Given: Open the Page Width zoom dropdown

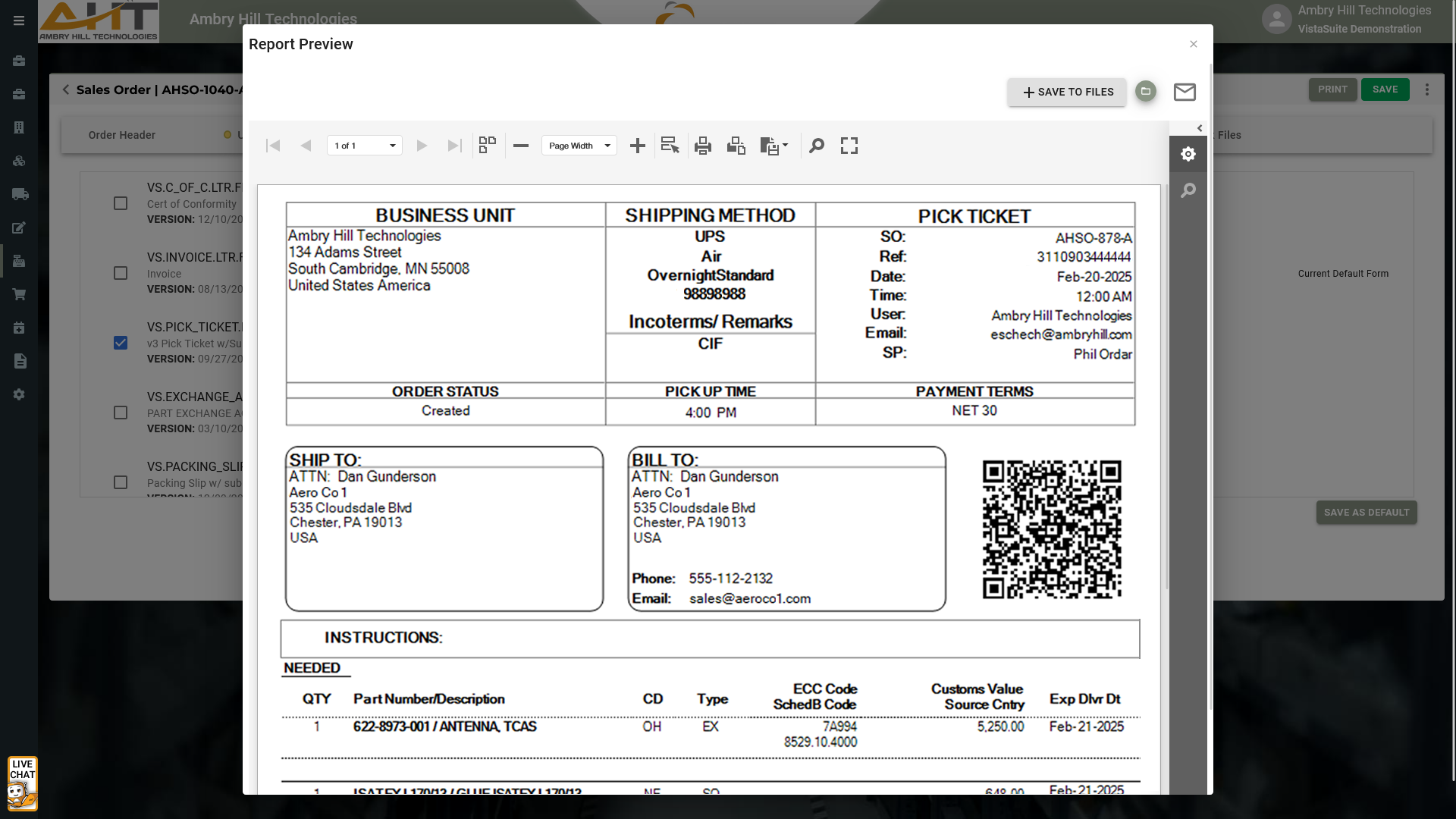Looking at the screenshot, I should [579, 146].
